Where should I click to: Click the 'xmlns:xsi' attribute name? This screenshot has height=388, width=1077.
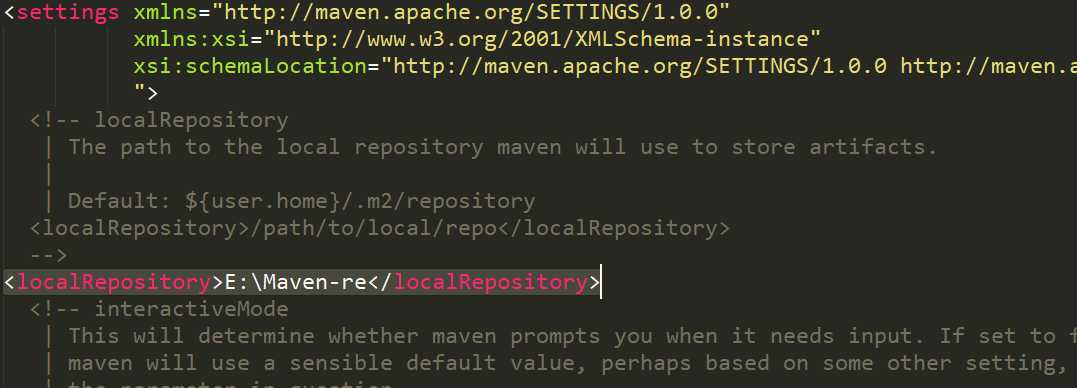[191, 39]
